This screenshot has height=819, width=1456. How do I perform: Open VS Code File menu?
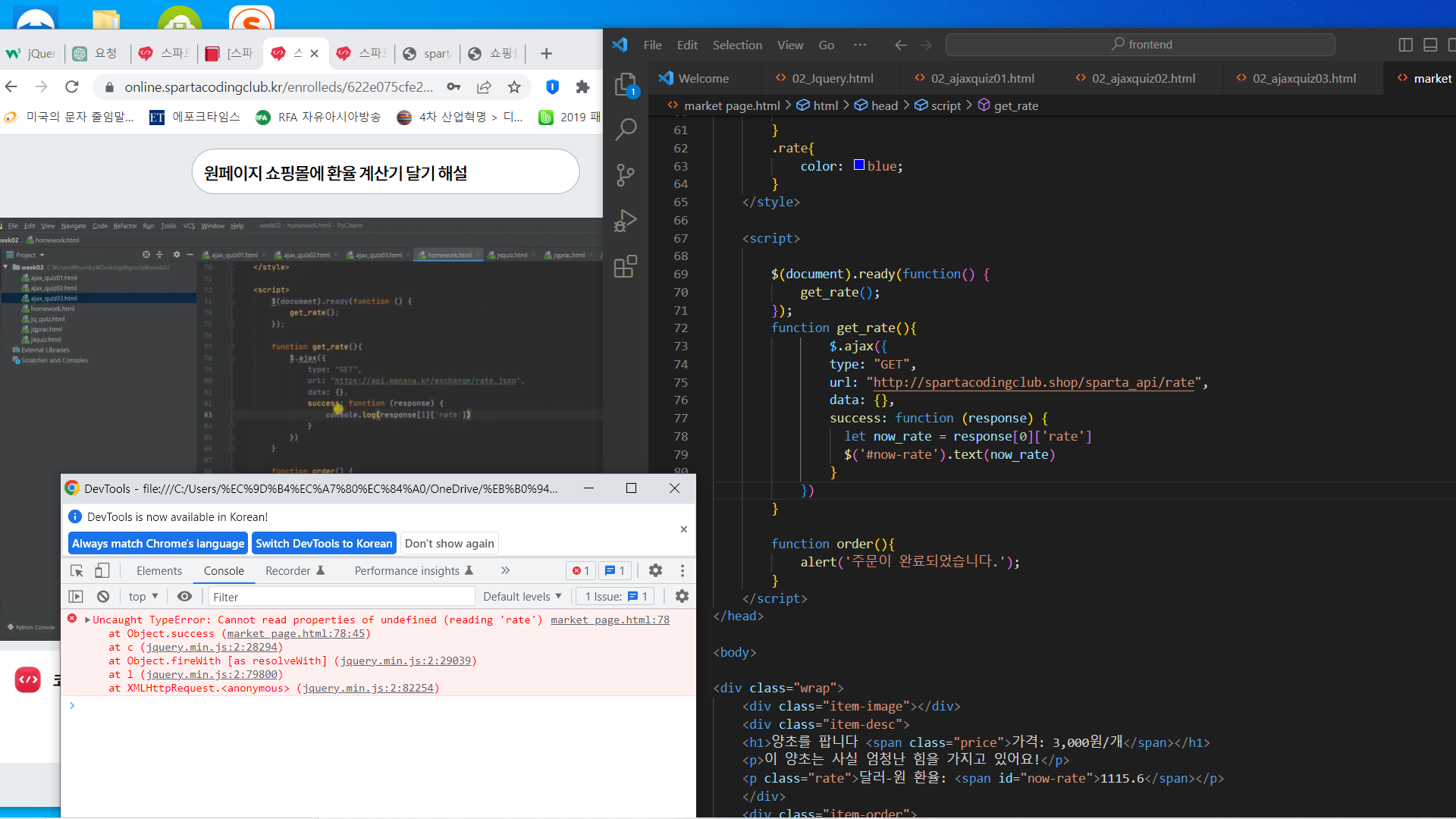(x=652, y=45)
